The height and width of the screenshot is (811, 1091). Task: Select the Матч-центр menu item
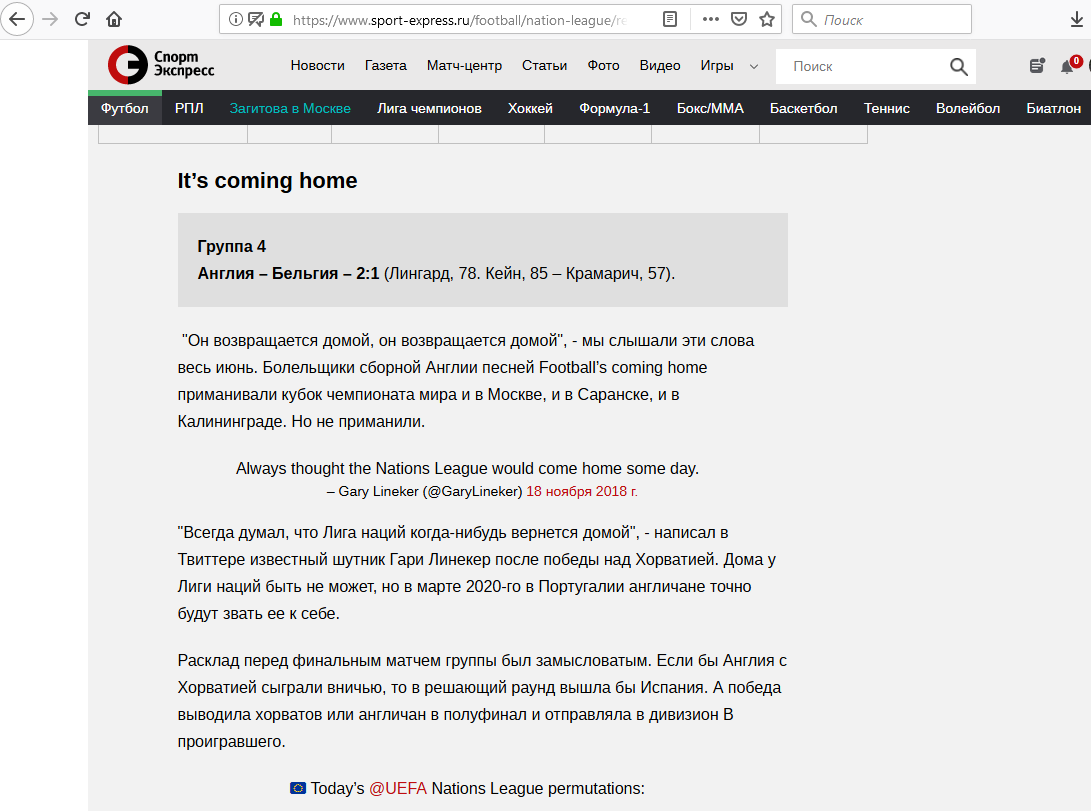point(464,66)
